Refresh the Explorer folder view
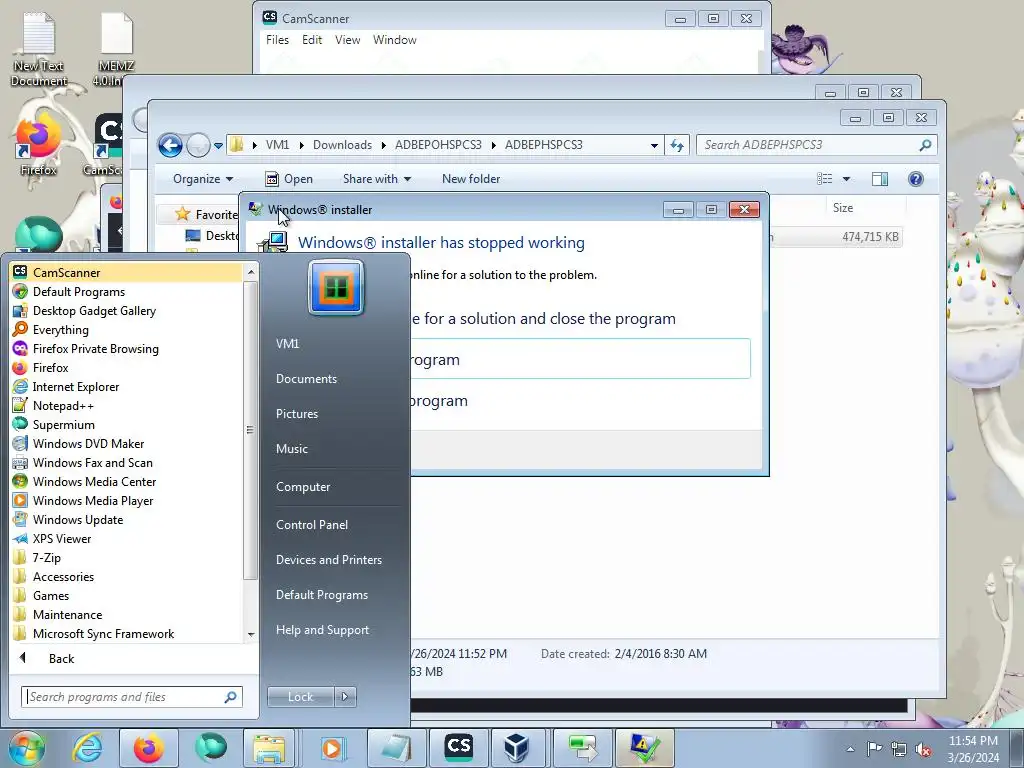This screenshot has width=1024, height=768. tap(677, 146)
